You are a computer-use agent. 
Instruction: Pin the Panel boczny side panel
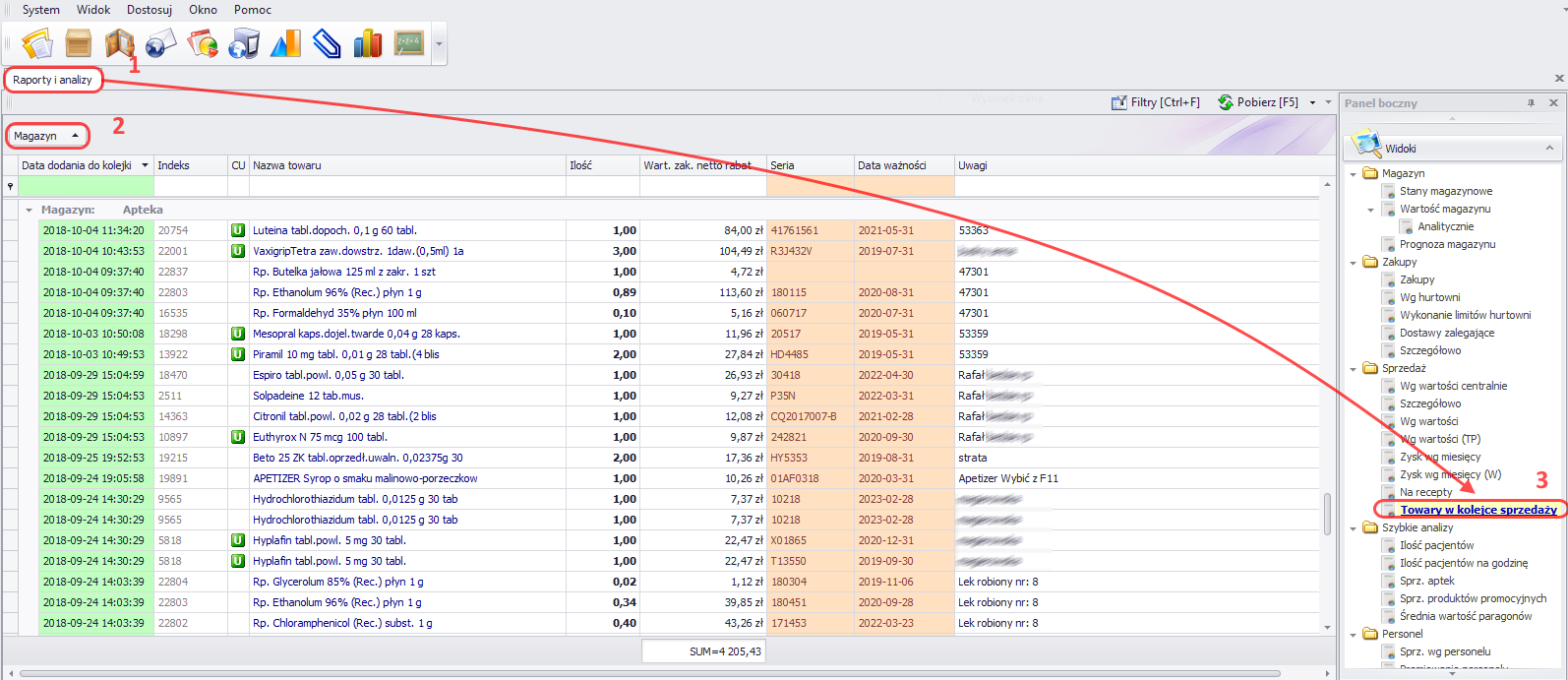(1531, 103)
